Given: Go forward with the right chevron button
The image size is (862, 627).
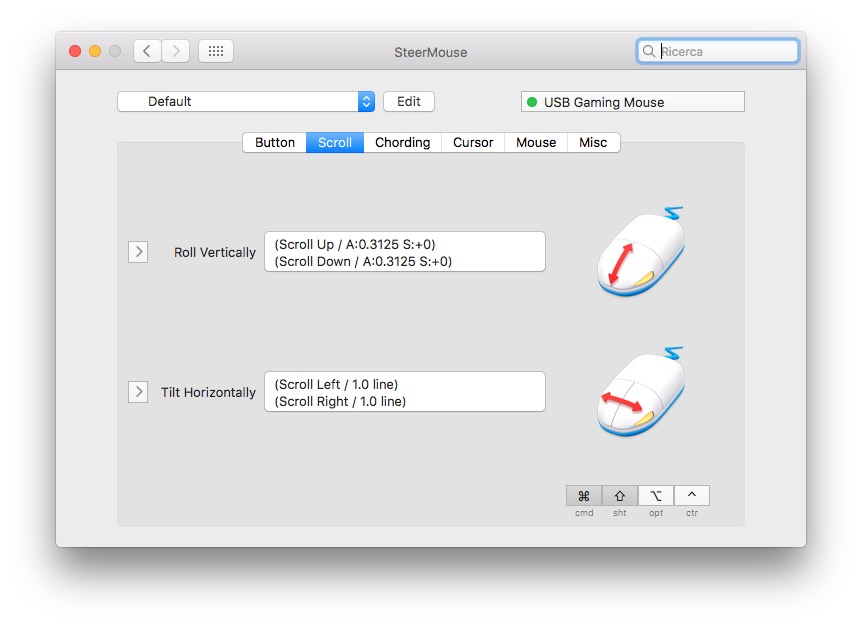Looking at the screenshot, I should [176, 51].
